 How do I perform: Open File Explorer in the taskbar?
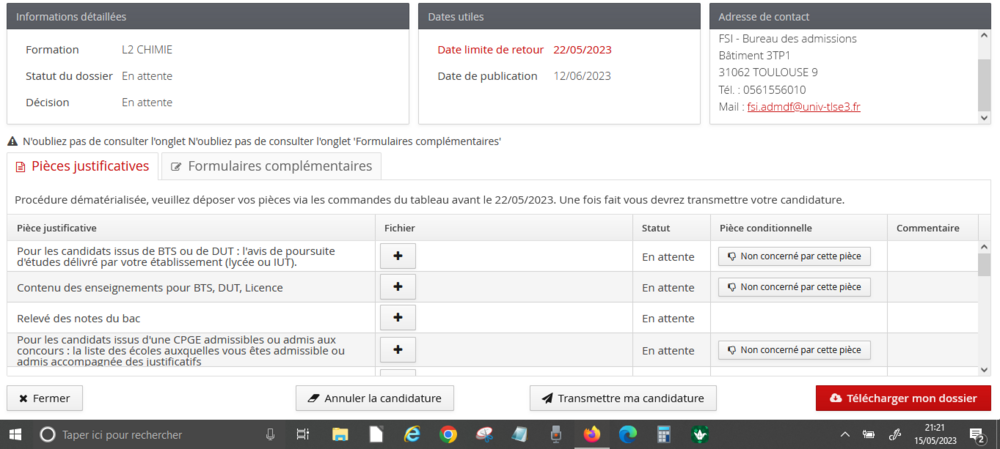coord(340,435)
